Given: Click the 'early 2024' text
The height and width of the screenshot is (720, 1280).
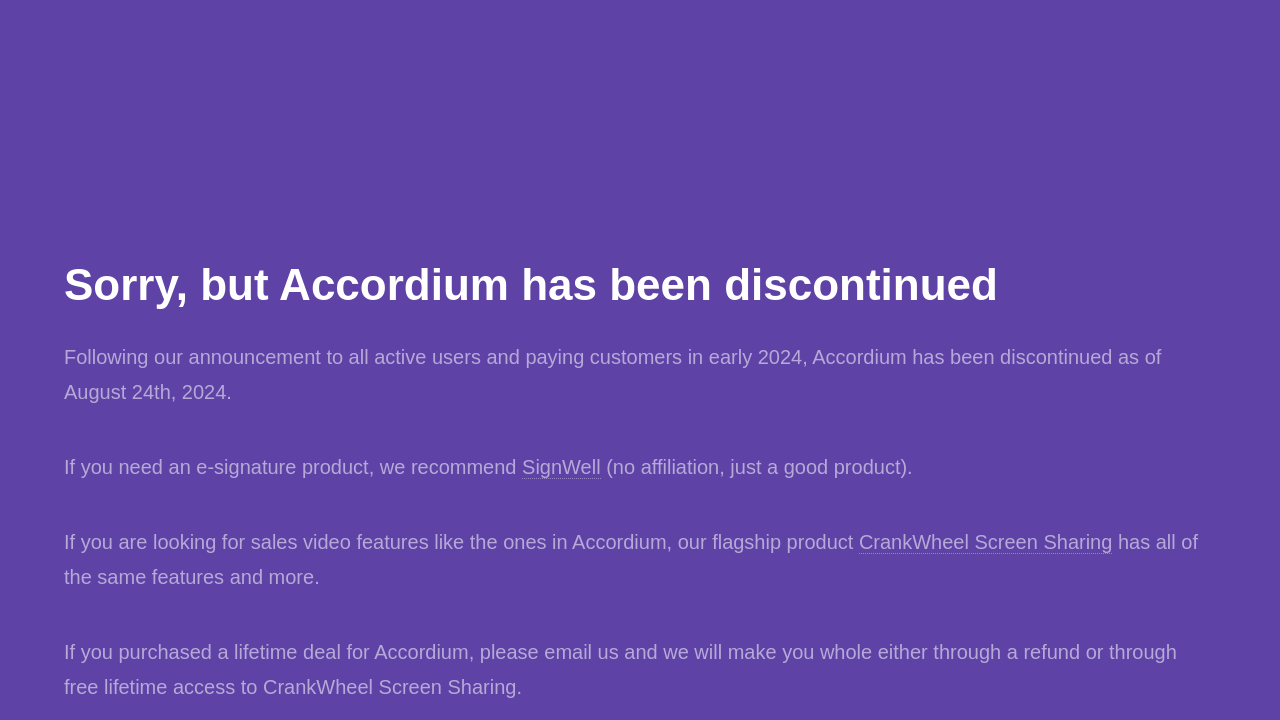Looking at the screenshot, I should pos(755,357).
